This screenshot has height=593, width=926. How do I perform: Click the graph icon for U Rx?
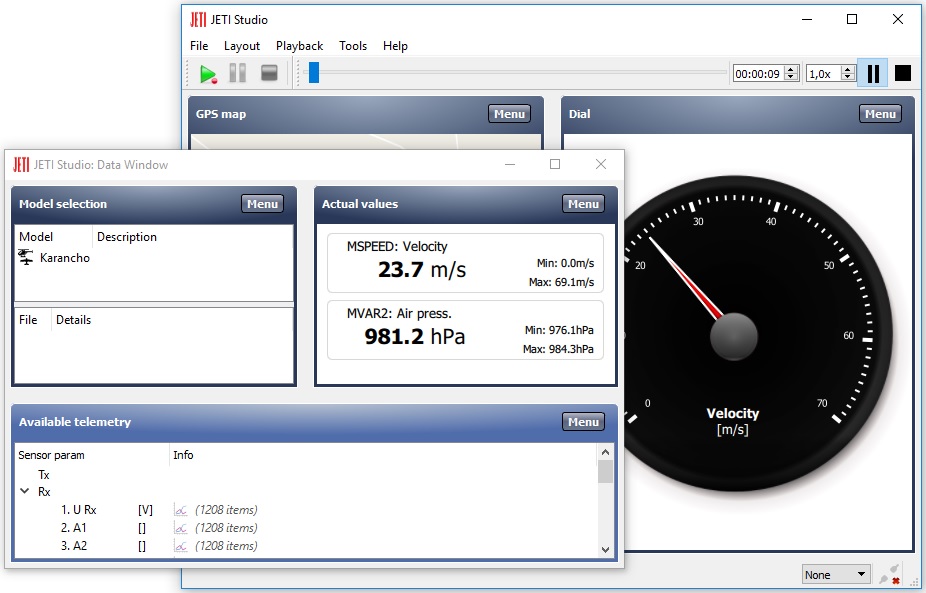click(181, 510)
